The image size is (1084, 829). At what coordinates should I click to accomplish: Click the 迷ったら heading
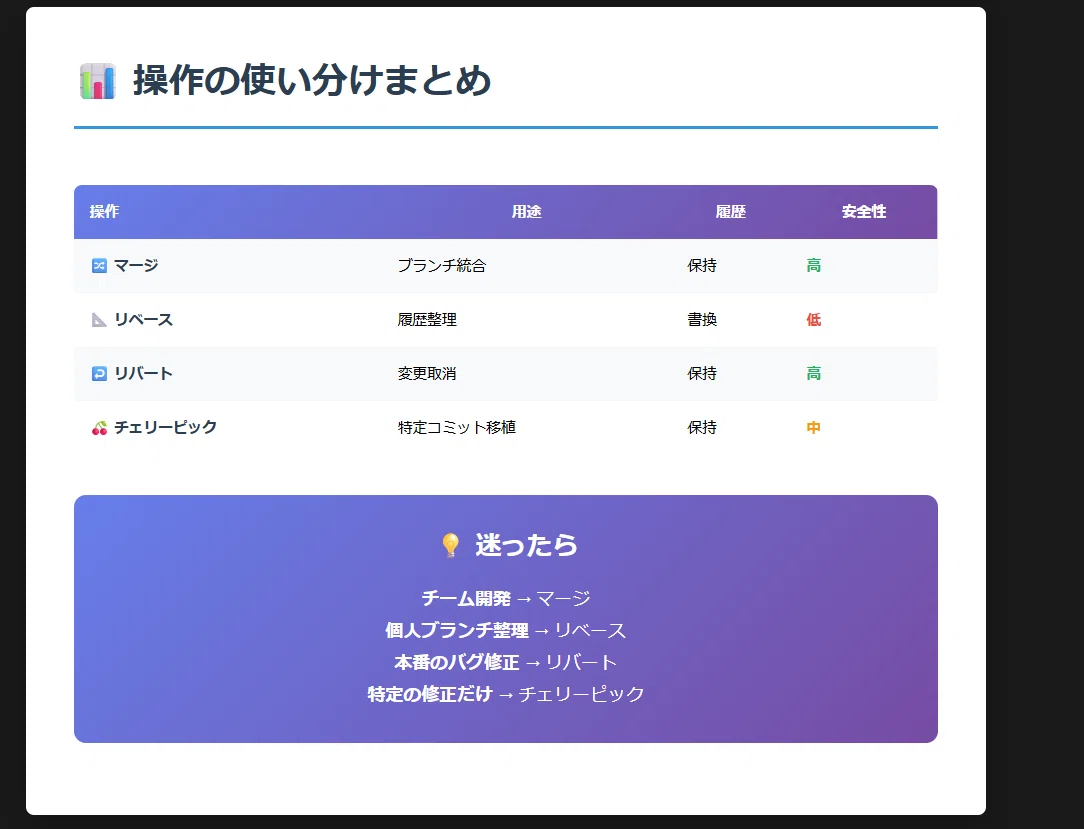point(526,546)
